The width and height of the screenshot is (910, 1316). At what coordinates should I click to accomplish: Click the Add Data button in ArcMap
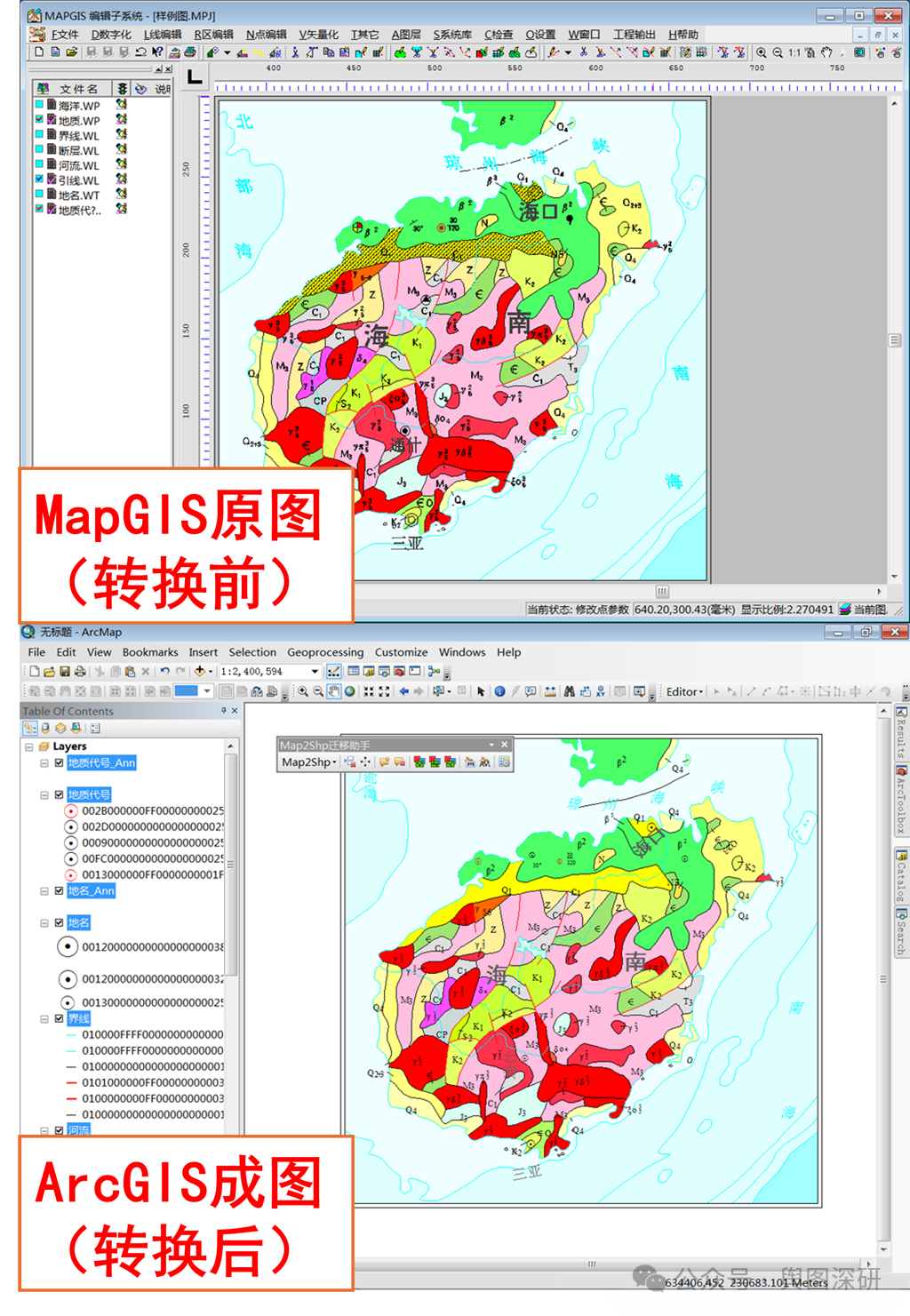200,672
